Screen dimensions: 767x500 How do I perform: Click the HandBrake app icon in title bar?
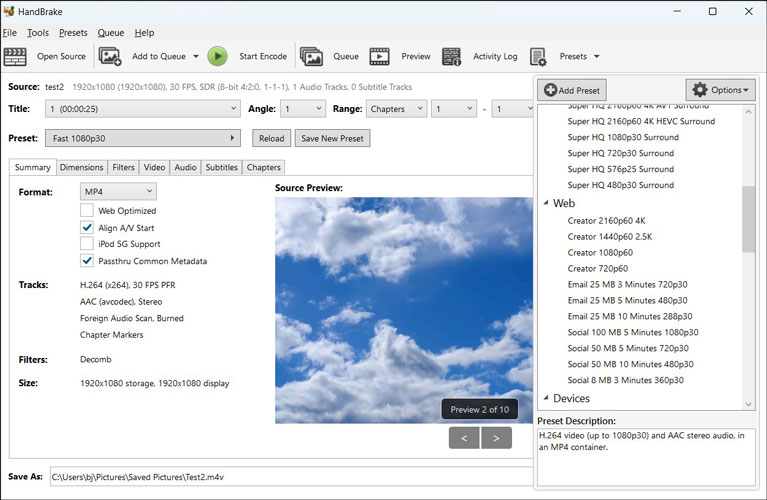(x=9, y=11)
